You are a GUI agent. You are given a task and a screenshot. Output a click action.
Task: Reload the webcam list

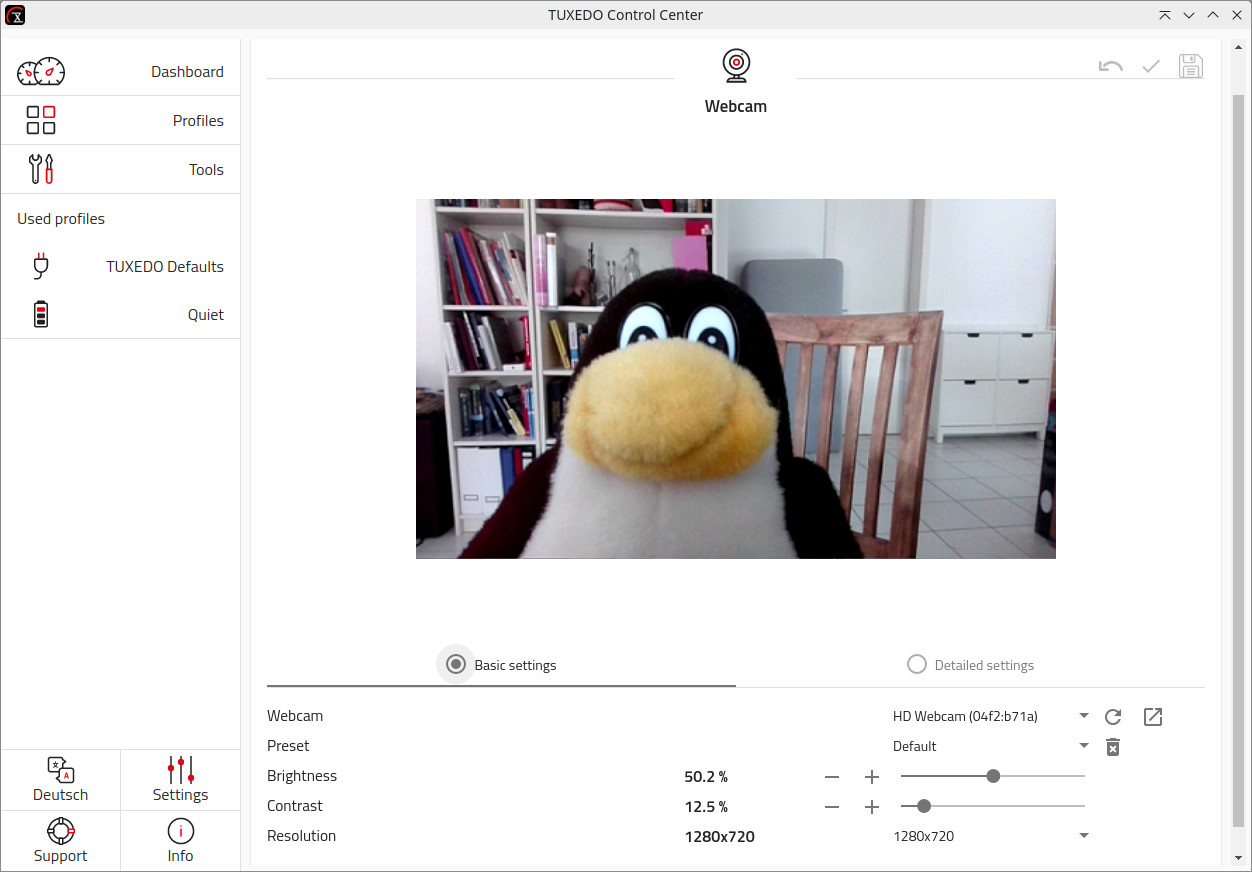coord(1113,717)
